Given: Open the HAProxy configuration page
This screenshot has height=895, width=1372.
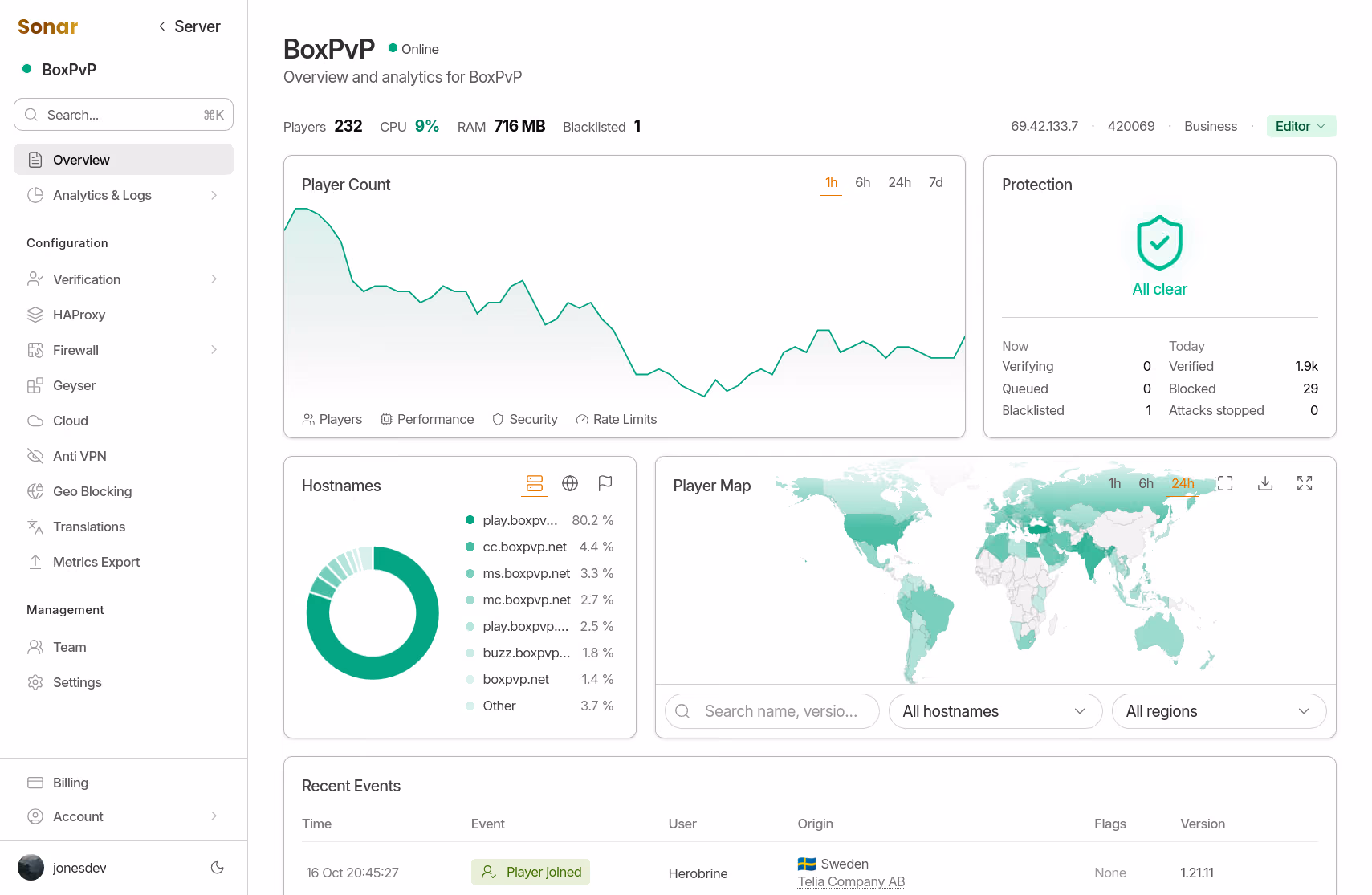Looking at the screenshot, I should [124, 315].
